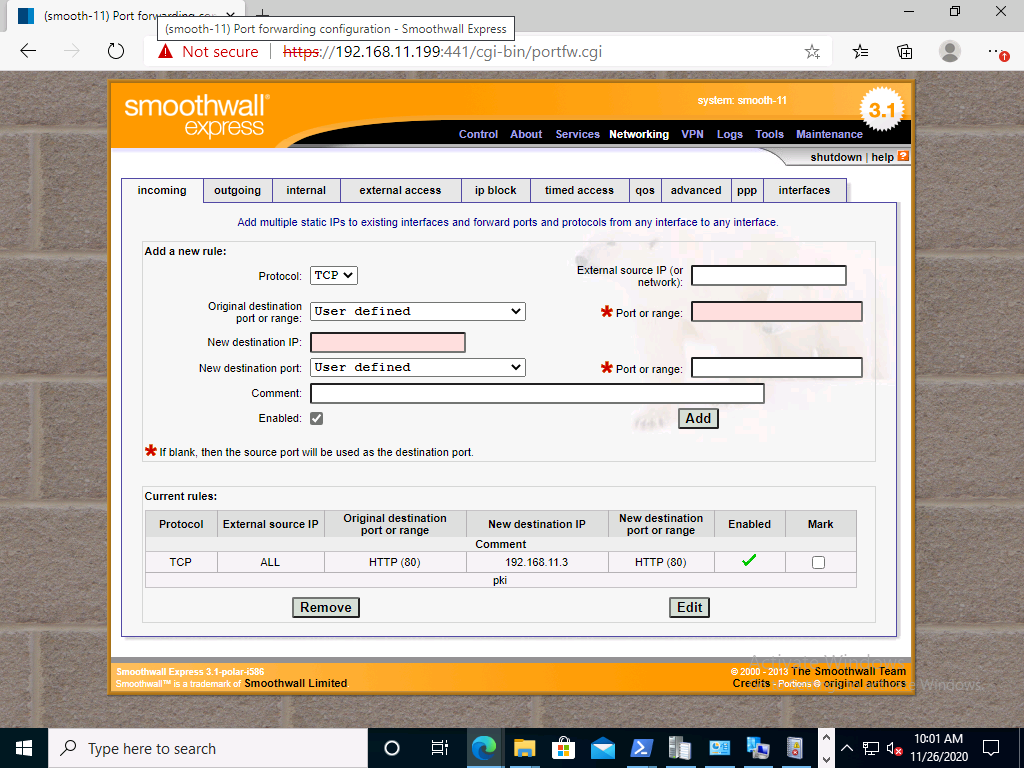Open the ppp tab

click(747, 190)
